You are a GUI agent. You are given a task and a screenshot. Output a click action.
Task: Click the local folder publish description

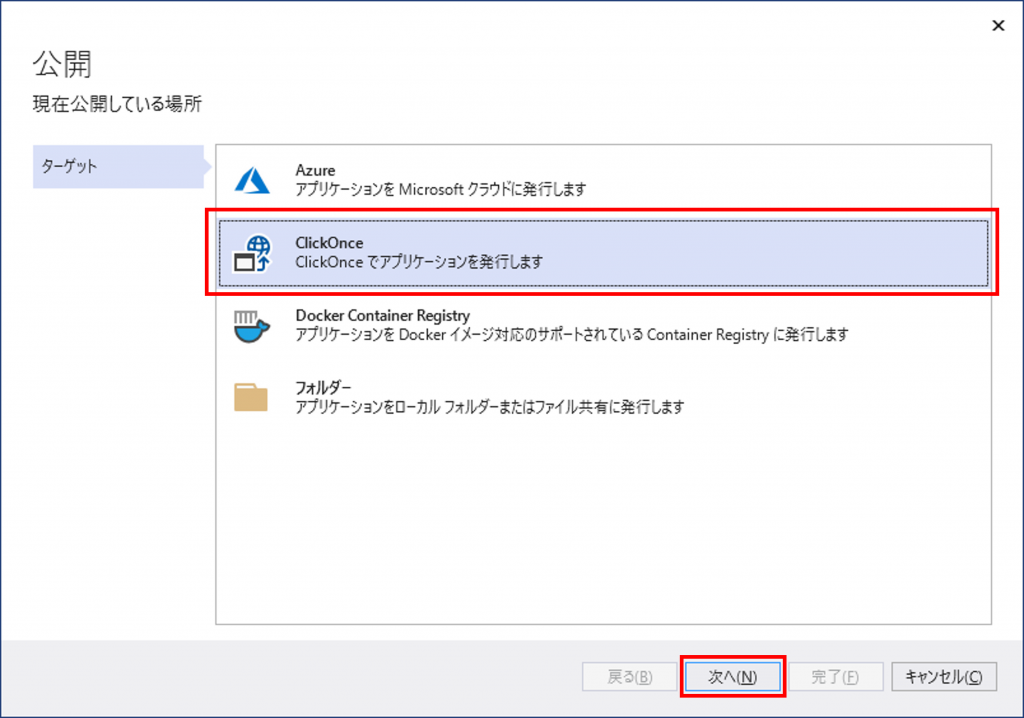pyautogui.click(x=489, y=407)
